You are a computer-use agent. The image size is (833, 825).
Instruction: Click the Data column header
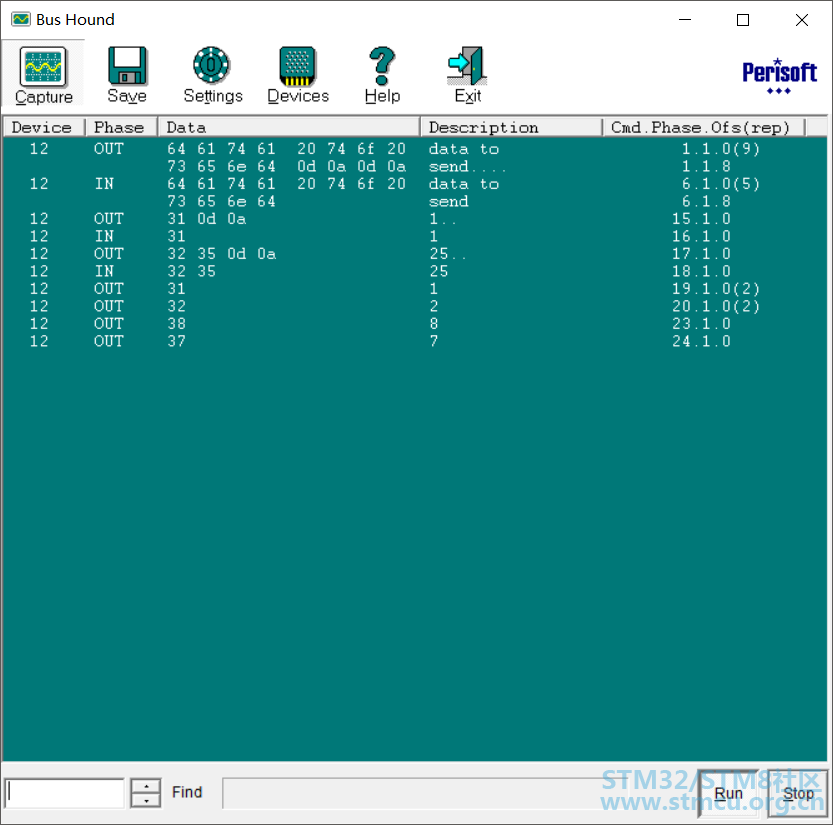pyautogui.click(x=289, y=127)
